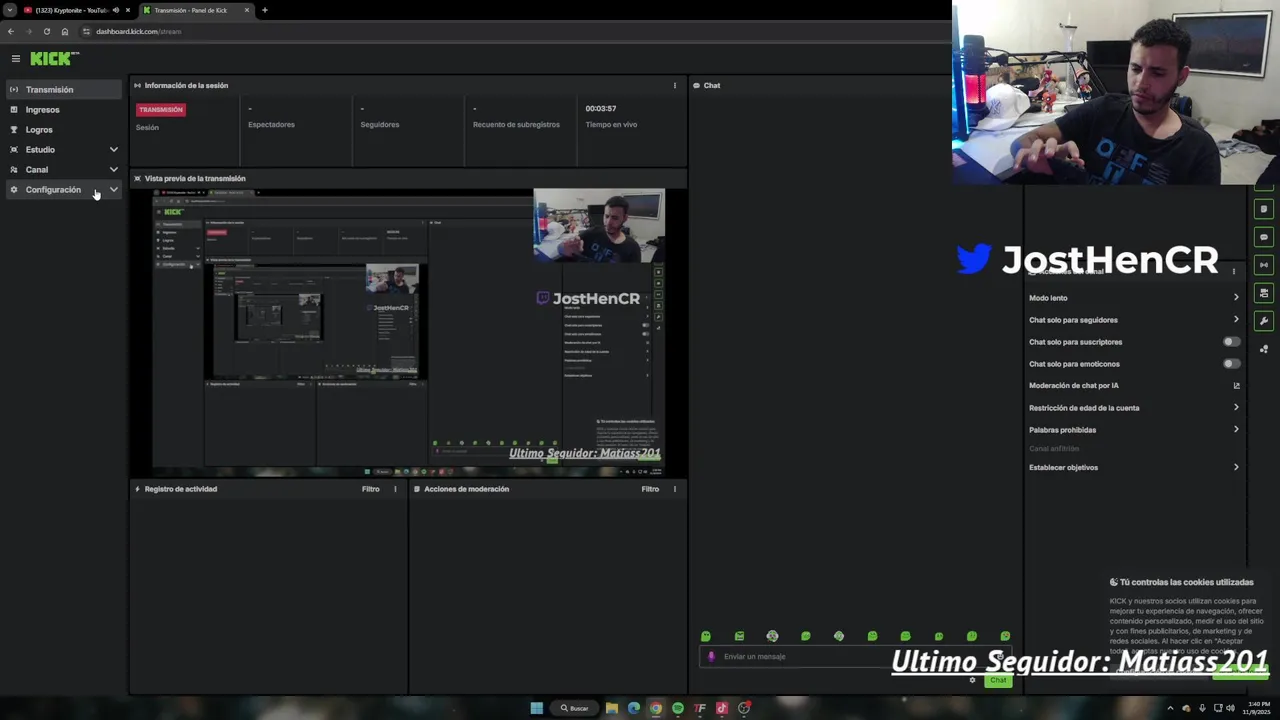The width and height of the screenshot is (1280, 720).
Task: Toggle Chat solo para emoticonos
Action: click(x=1232, y=364)
